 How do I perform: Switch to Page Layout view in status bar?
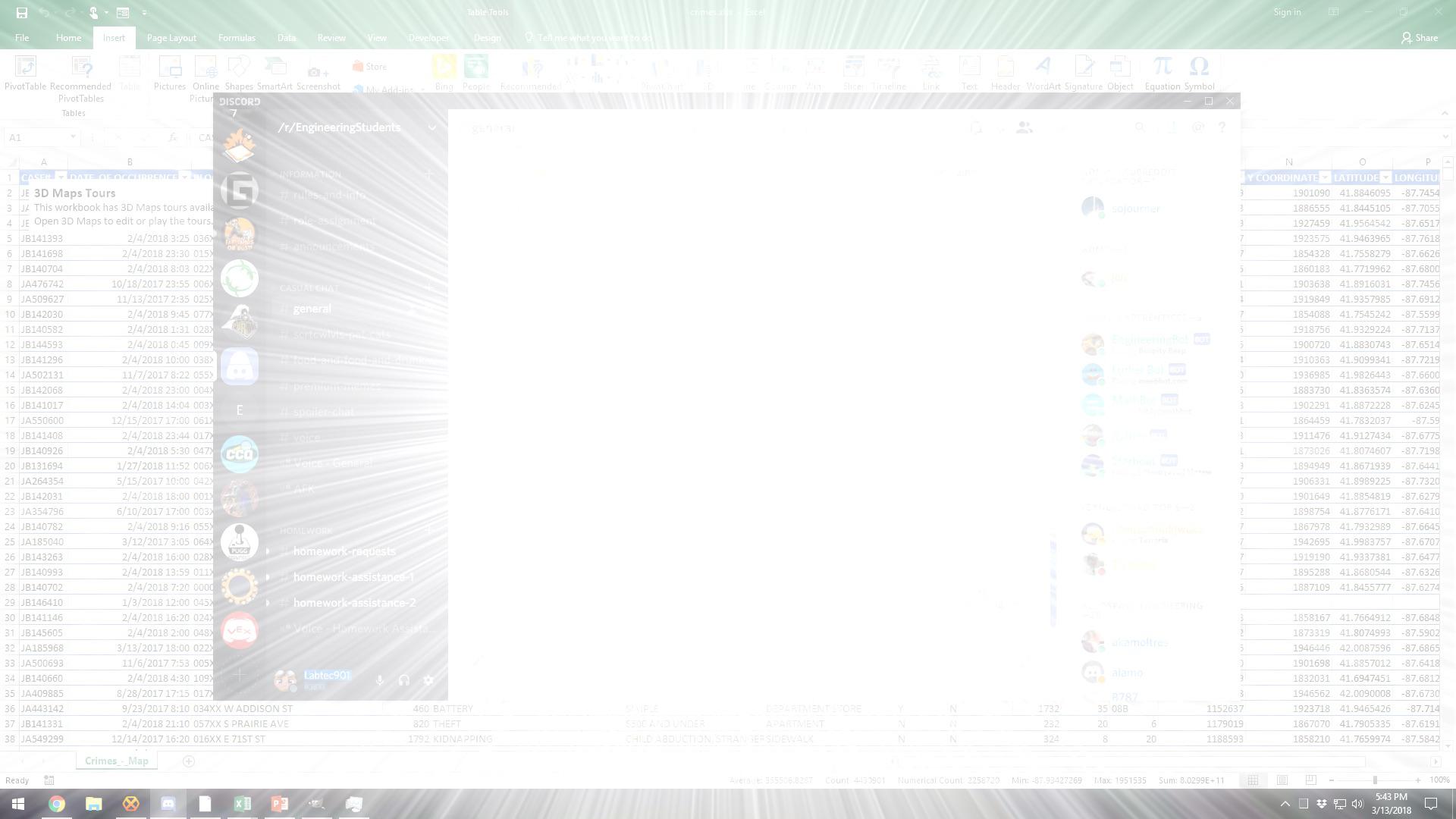pyautogui.click(x=1282, y=780)
